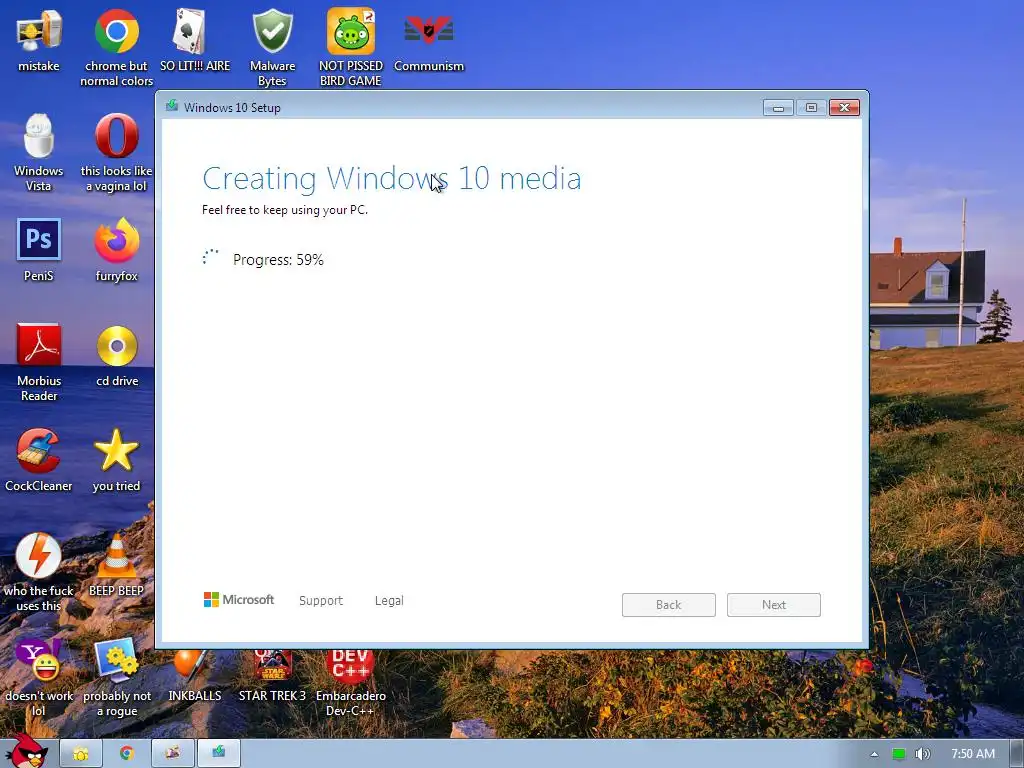Screen dimensions: 1024x768
Task: Open the "chrome but normal colors" icon
Action: click(116, 31)
